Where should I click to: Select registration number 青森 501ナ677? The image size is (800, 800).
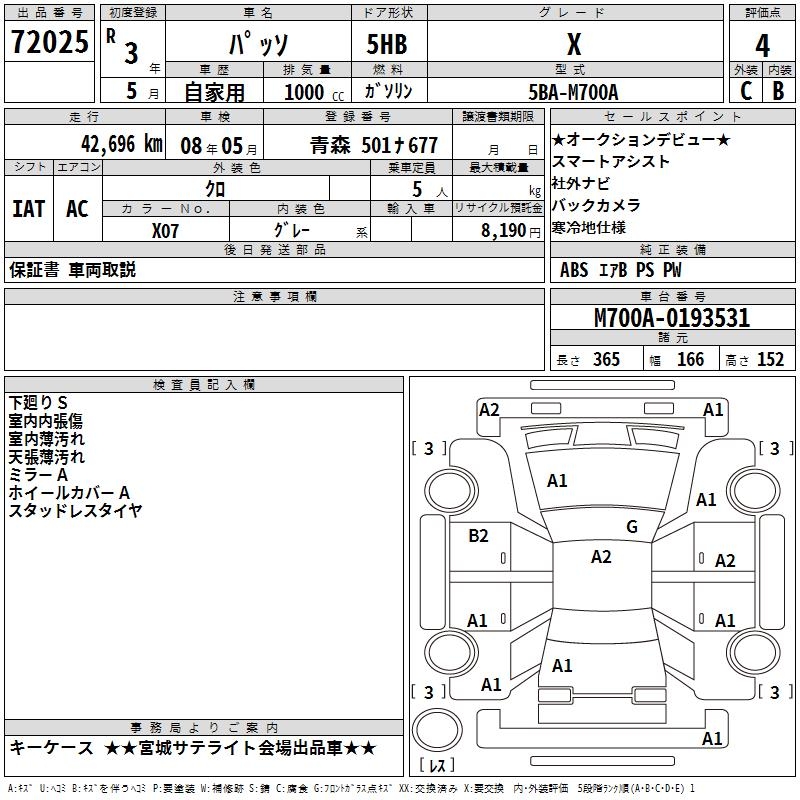coord(374,145)
